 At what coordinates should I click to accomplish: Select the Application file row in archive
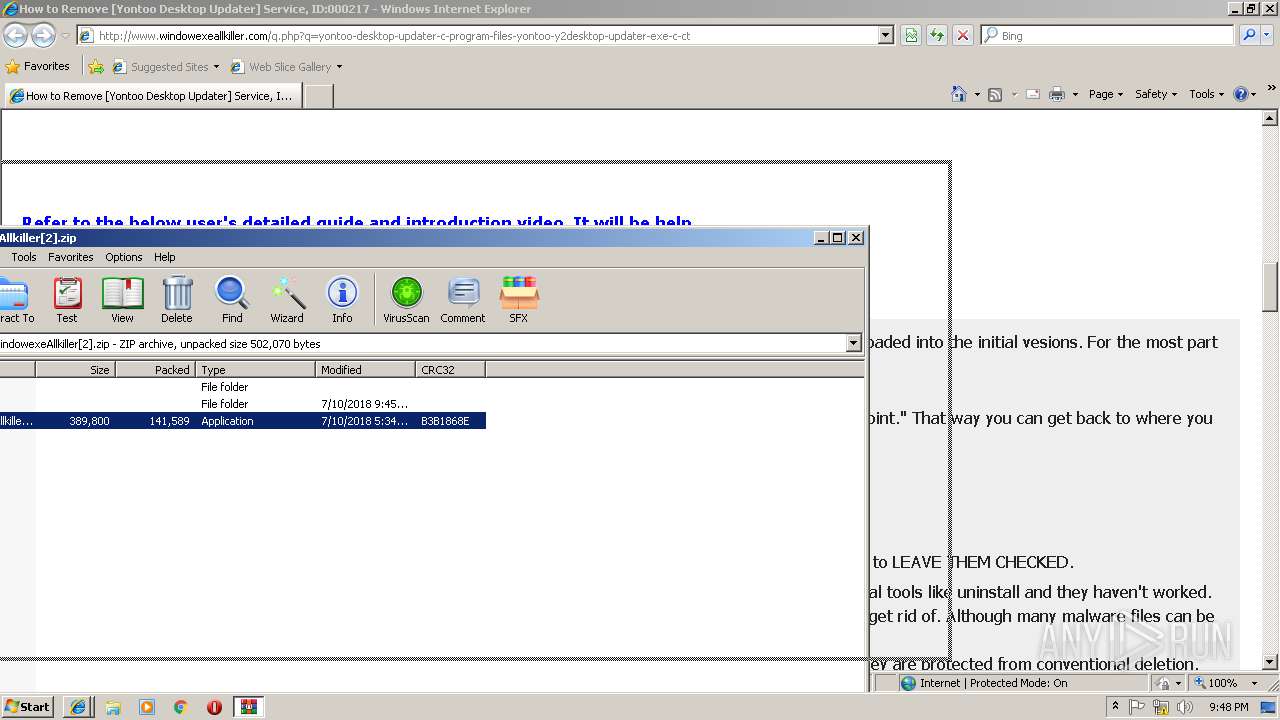click(x=243, y=421)
